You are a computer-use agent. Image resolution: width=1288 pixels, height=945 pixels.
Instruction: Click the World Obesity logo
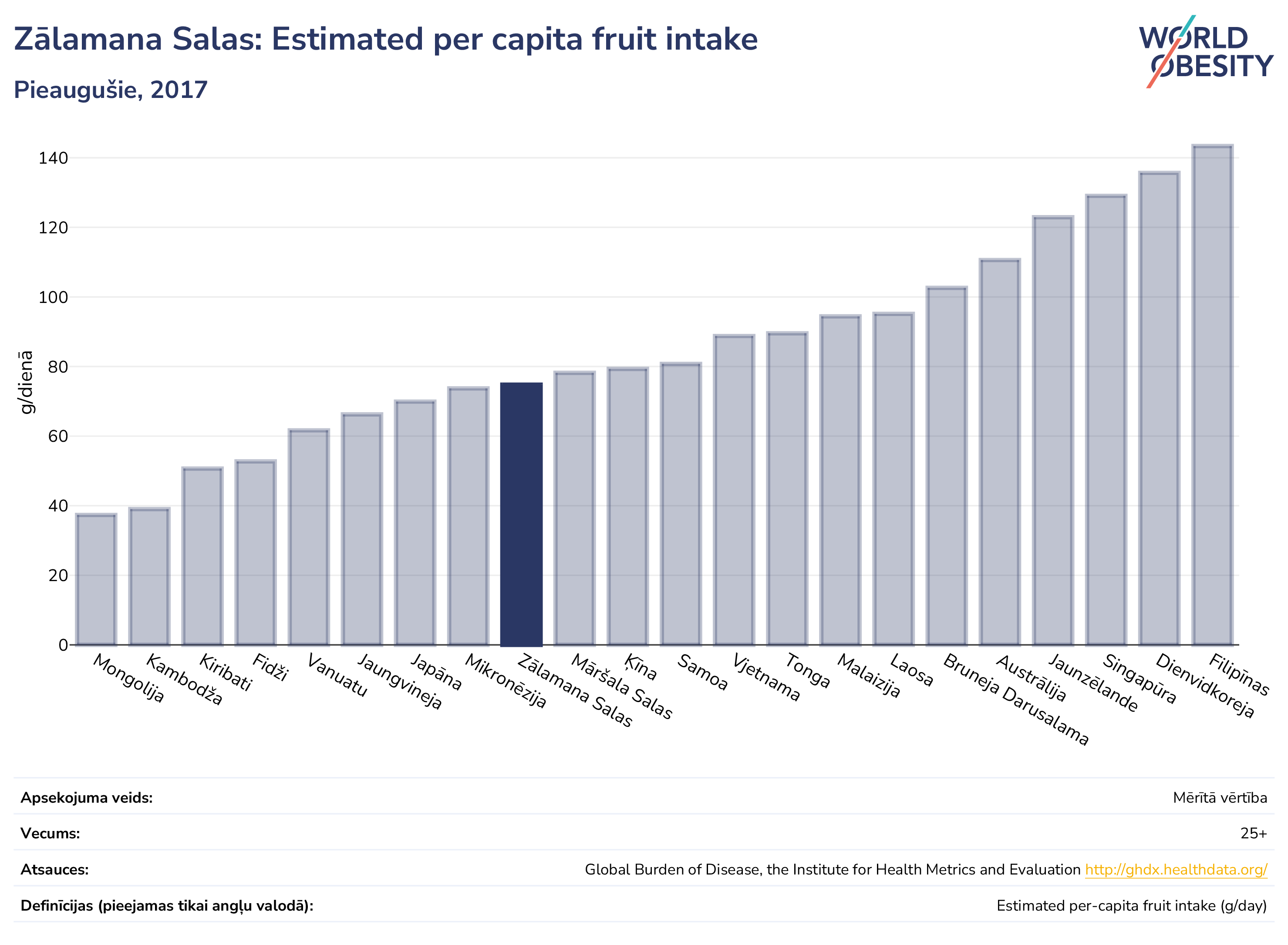(x=1205, y=51)
